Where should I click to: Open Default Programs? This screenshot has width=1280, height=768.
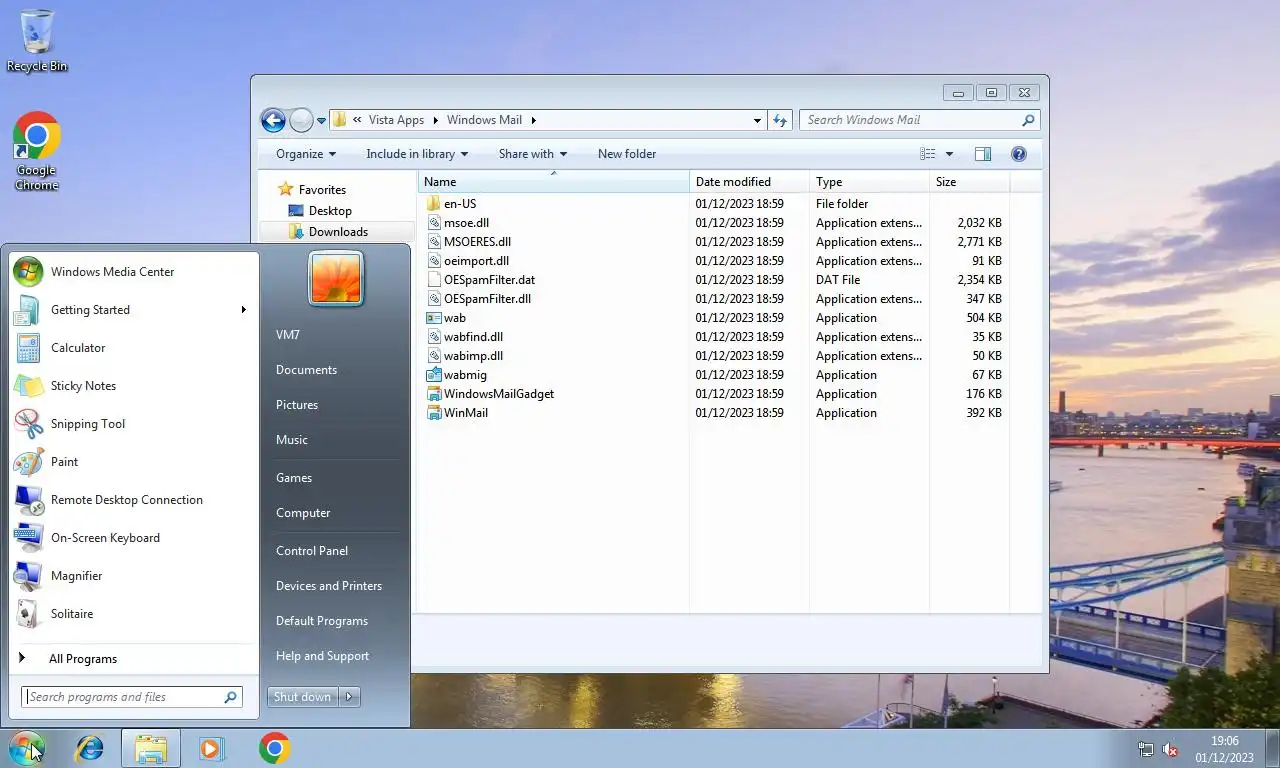click(x=322, y=621)
